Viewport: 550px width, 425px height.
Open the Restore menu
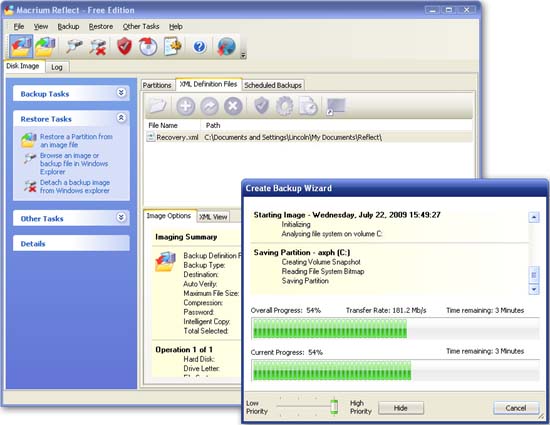point(101,27)
